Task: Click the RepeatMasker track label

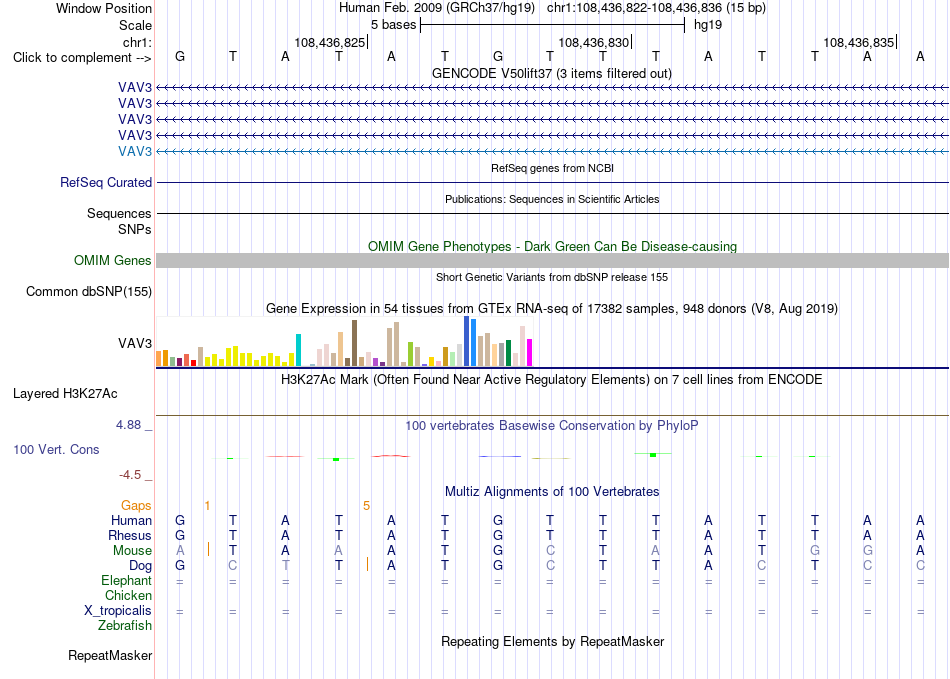Action: [110, 656]
